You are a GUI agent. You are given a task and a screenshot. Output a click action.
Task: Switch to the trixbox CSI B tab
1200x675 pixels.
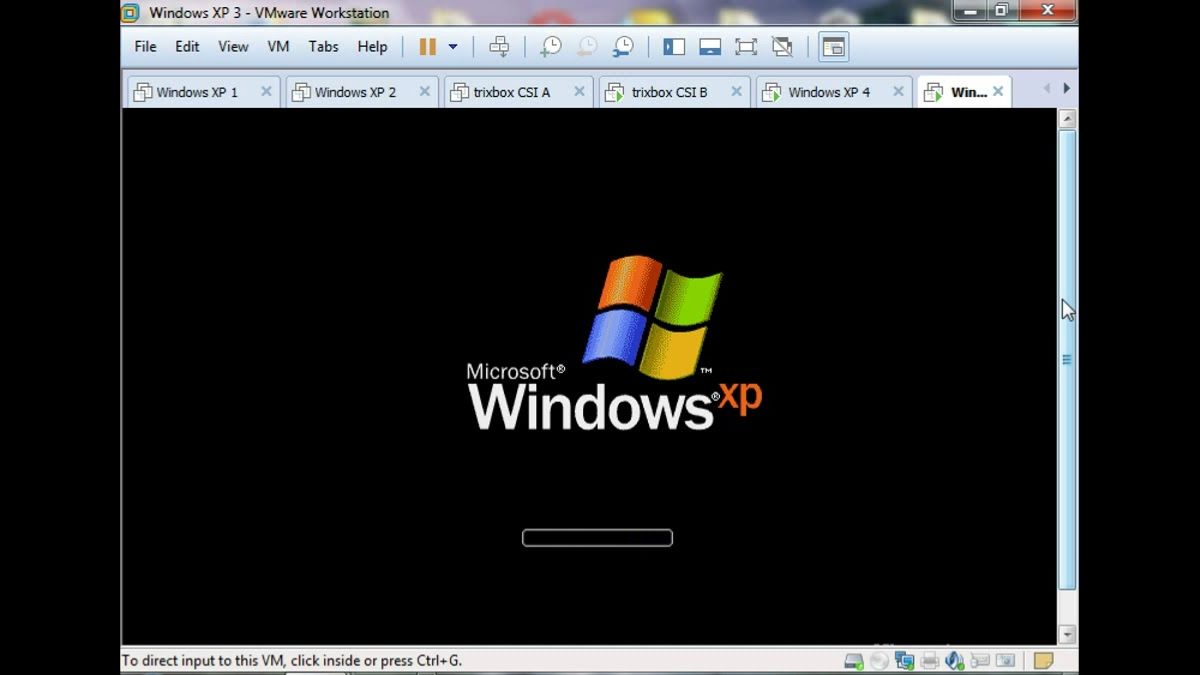(x=675, y=92)
